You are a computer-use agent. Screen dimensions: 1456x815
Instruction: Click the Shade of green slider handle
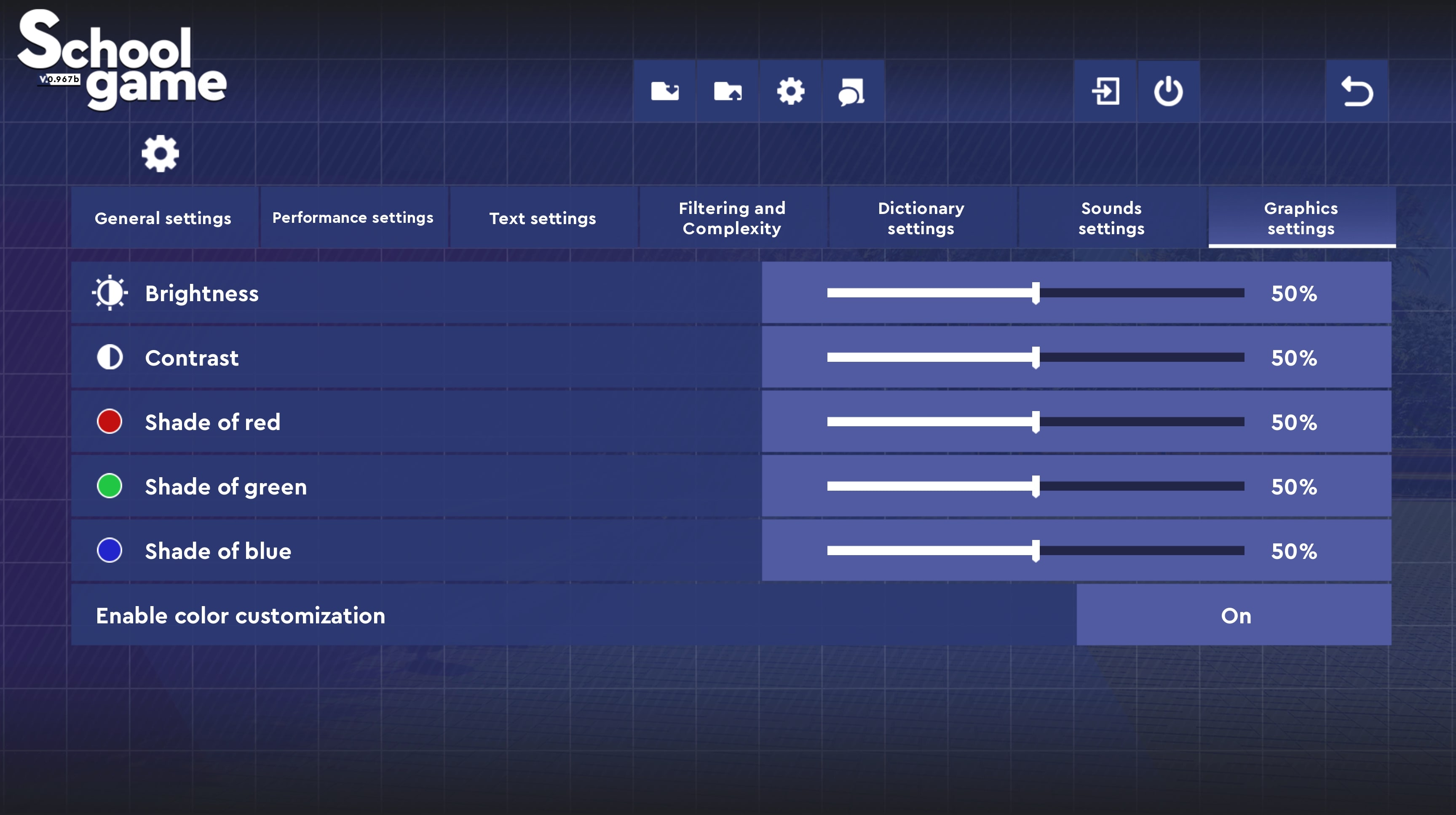(x=1036, y=486)
